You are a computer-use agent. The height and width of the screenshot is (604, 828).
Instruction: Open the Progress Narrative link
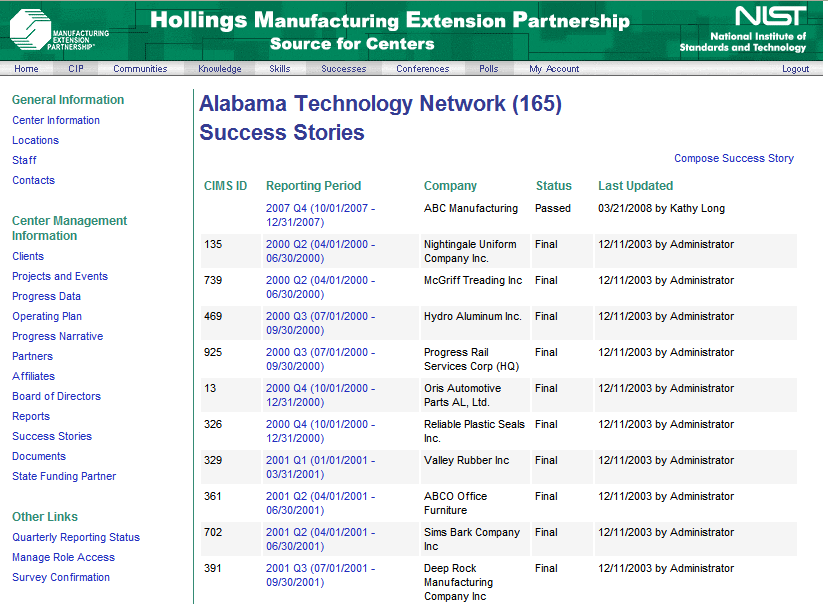pos(58,336)
